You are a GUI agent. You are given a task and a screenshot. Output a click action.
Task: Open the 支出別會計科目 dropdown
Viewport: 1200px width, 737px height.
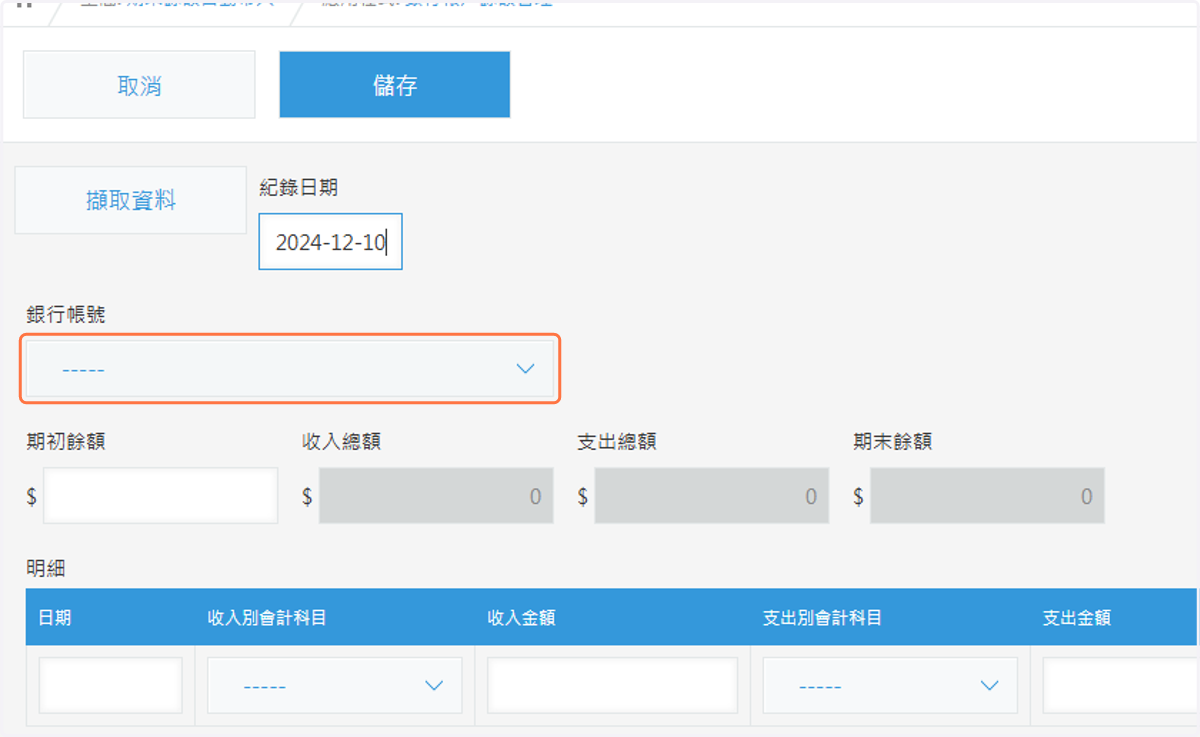click(890, 685)
